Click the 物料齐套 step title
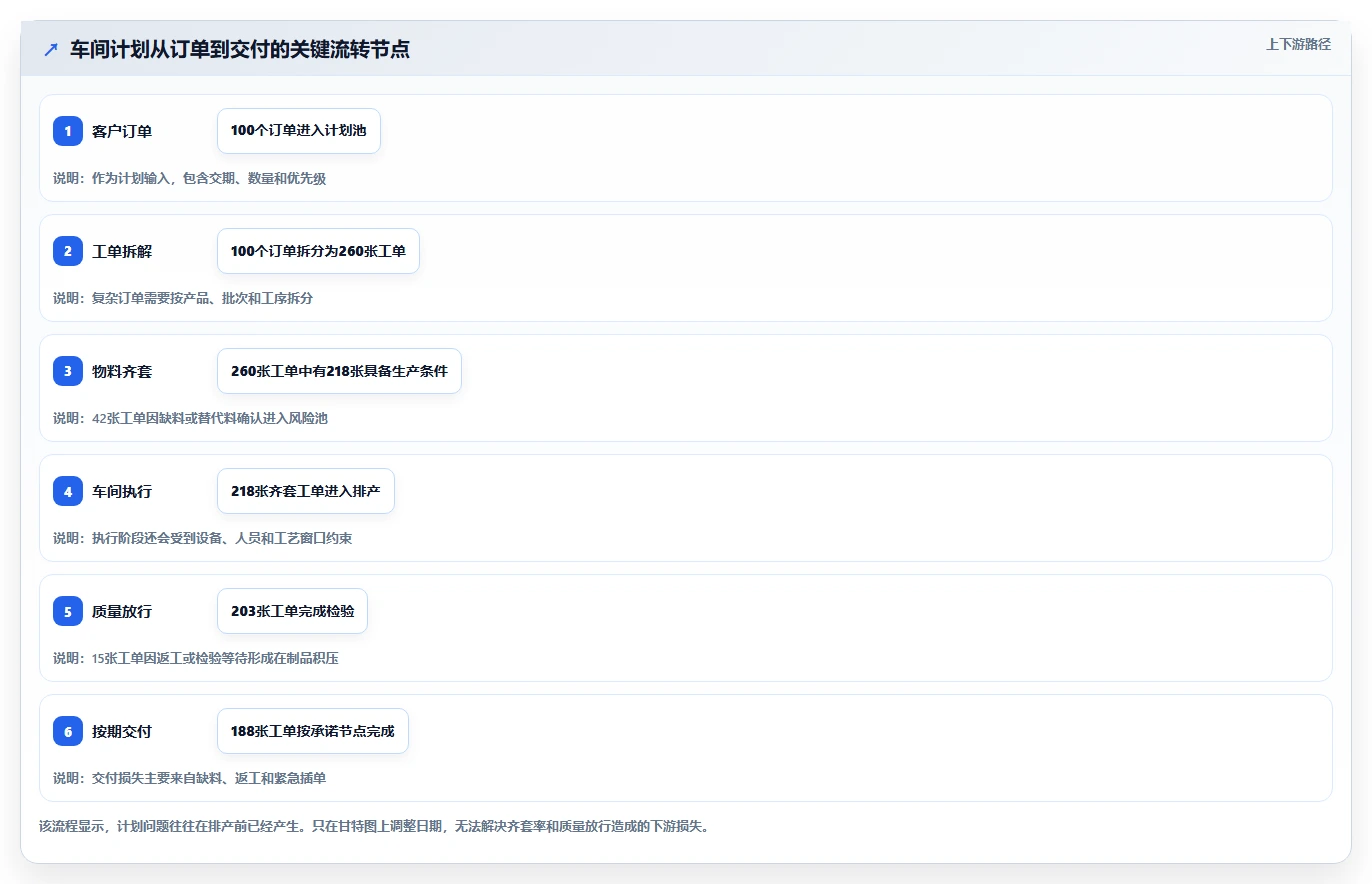1372x884 pixels. pos(122,371)
